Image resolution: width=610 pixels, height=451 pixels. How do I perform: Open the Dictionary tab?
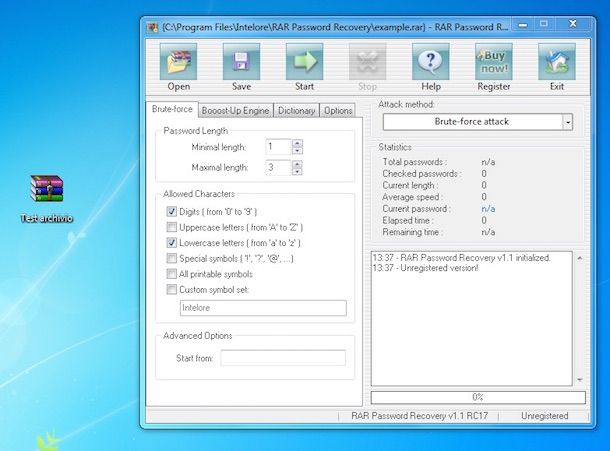pos(296,111)
